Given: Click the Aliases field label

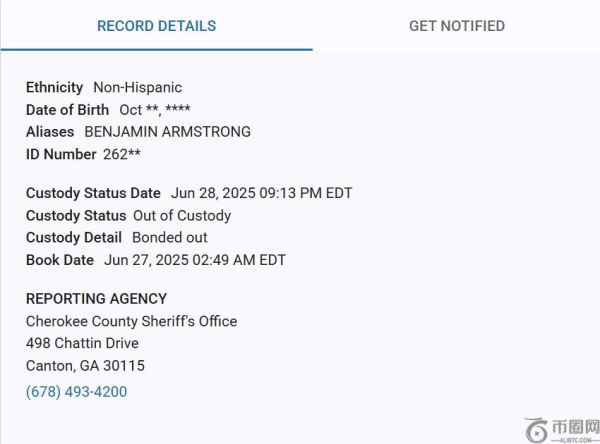Looking at the screenshot, I should point(50,132).
